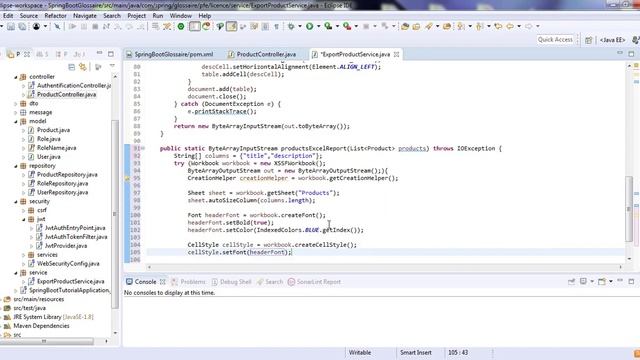Expand the dto package

(x=16, y=104)
